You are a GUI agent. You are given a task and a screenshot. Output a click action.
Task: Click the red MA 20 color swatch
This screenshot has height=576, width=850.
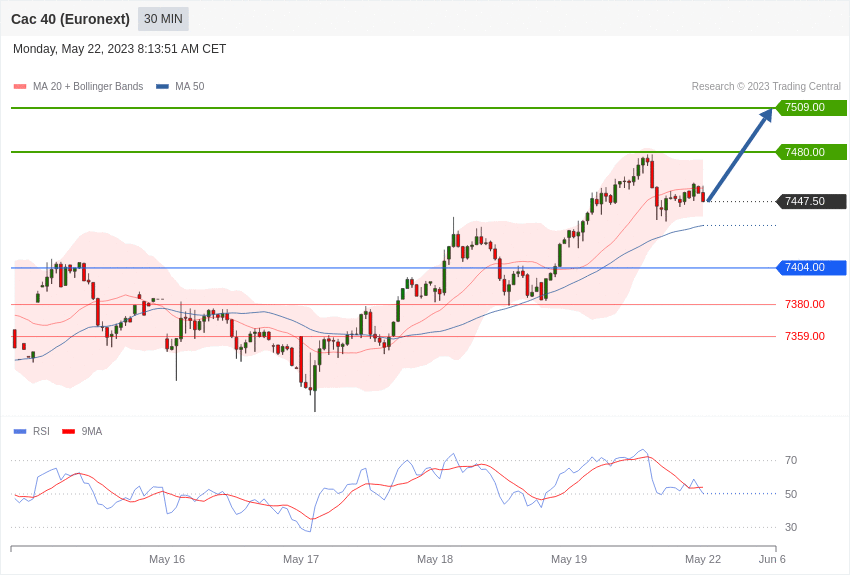pos(20,87)
